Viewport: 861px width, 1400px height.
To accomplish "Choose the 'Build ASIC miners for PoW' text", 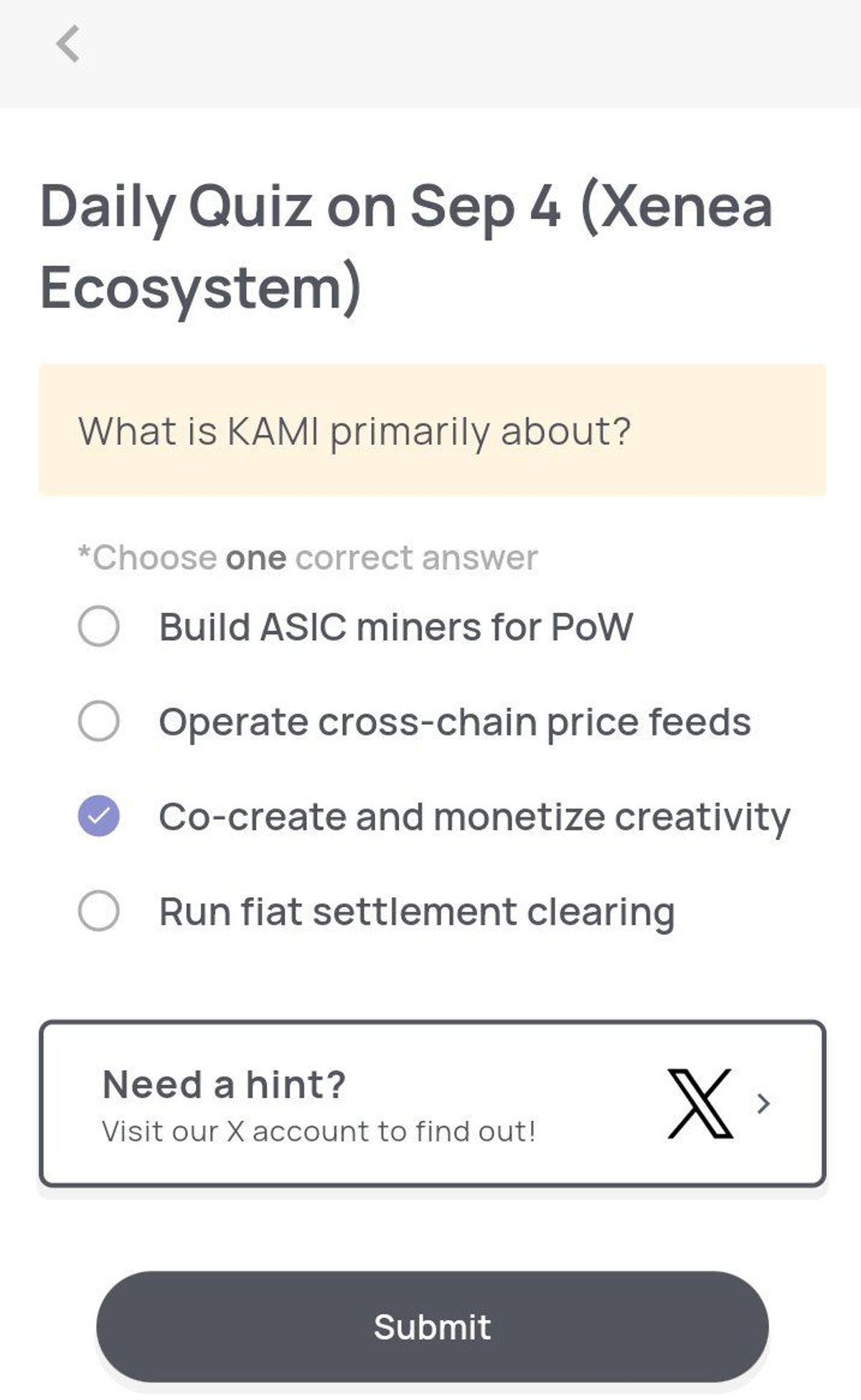I will 395,626.
